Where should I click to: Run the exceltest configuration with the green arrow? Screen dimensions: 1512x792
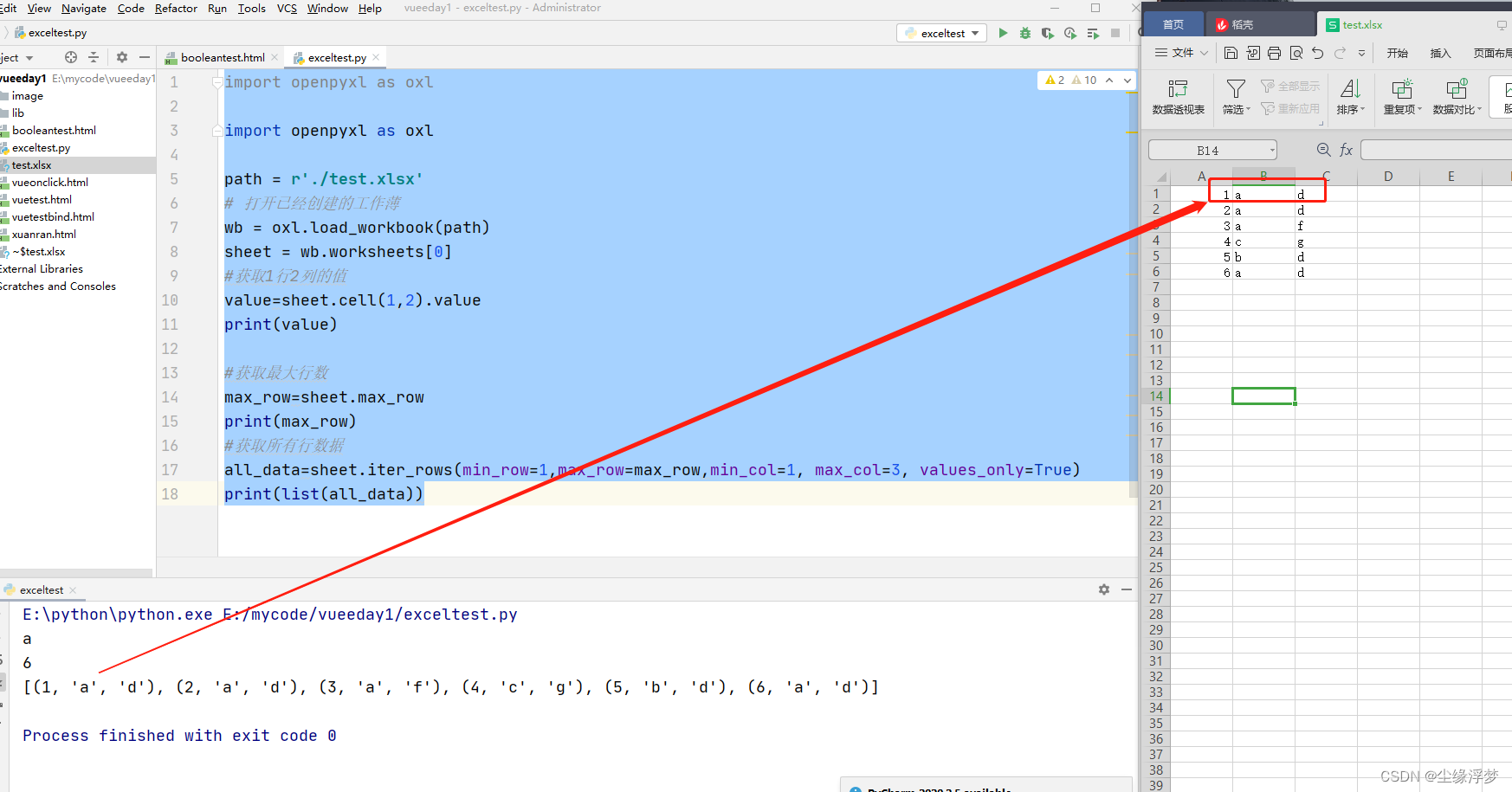(1003, 32)
